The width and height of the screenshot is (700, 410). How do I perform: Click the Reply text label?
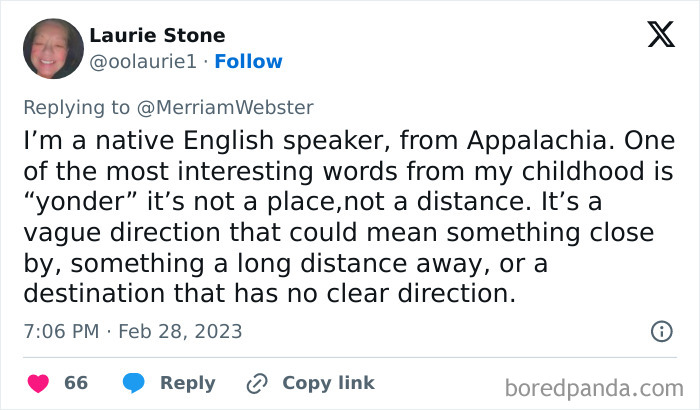click(x=188, y=383)
